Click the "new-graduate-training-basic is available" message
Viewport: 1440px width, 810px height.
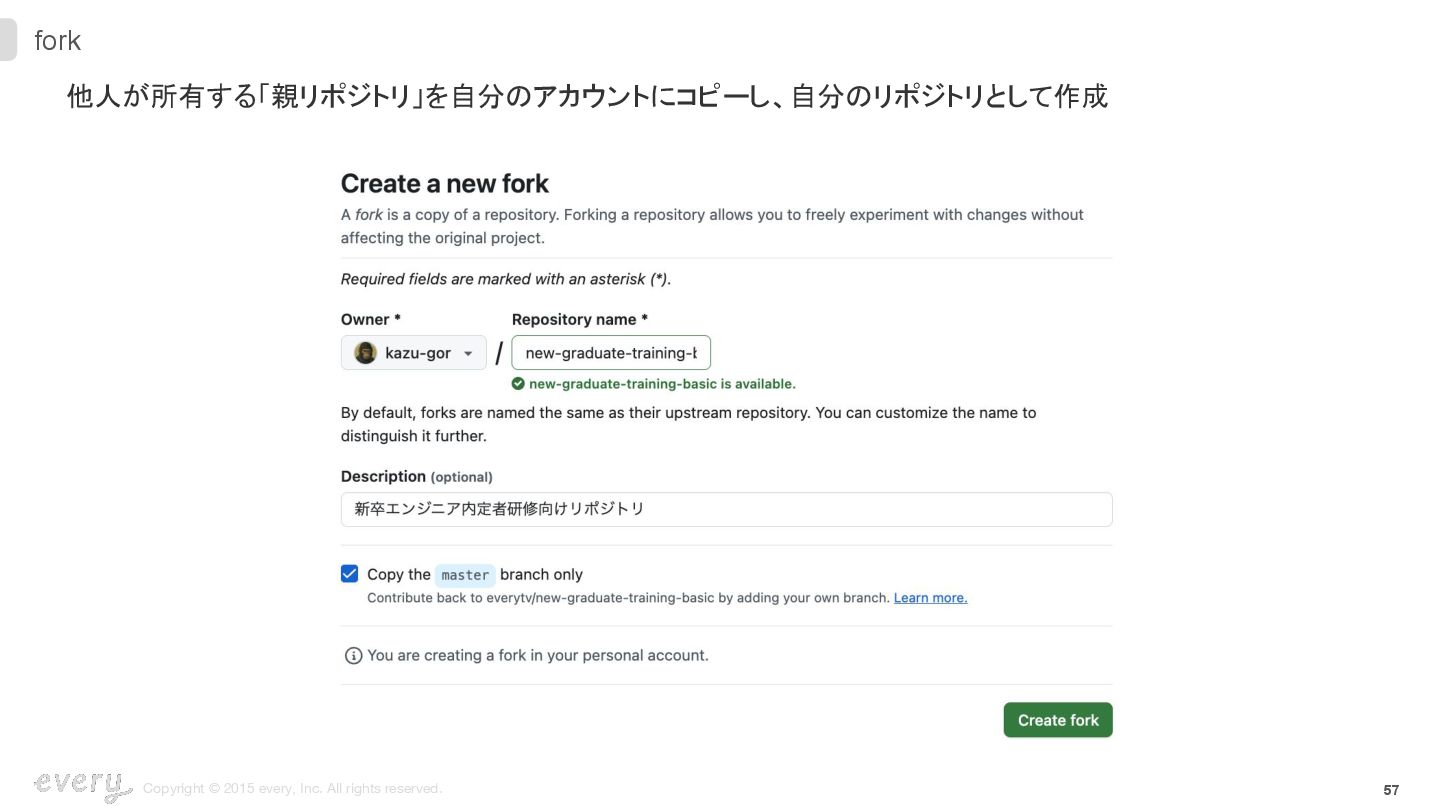pos(662,384)
